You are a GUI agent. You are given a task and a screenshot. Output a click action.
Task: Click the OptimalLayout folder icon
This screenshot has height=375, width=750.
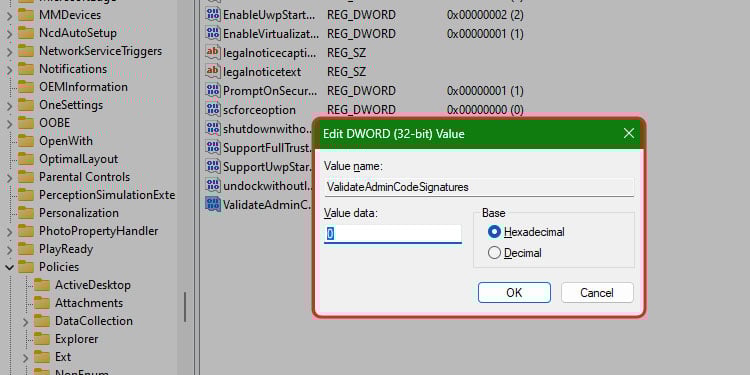point(26,159)
